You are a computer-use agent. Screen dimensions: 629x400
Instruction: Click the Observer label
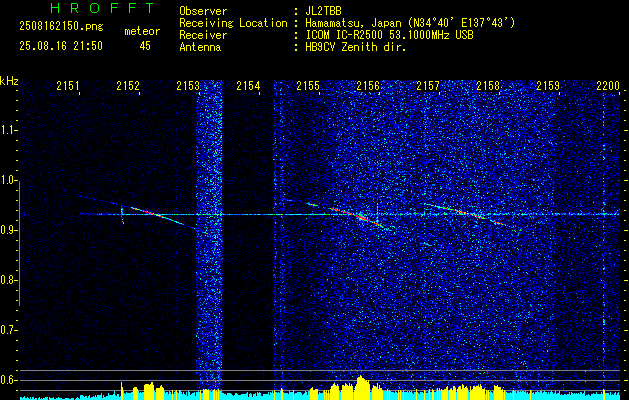(203, 11)
